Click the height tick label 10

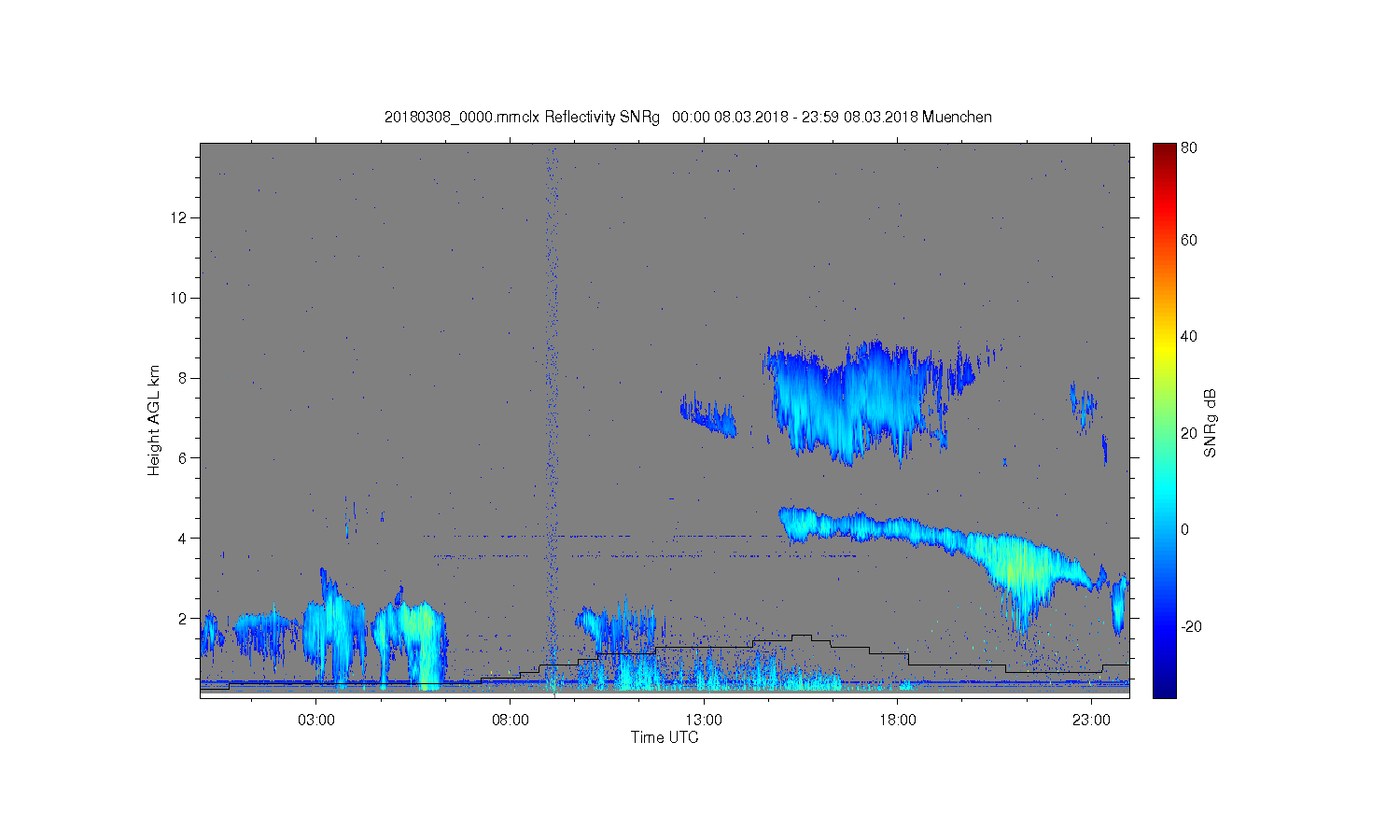[x=179, y=298]
